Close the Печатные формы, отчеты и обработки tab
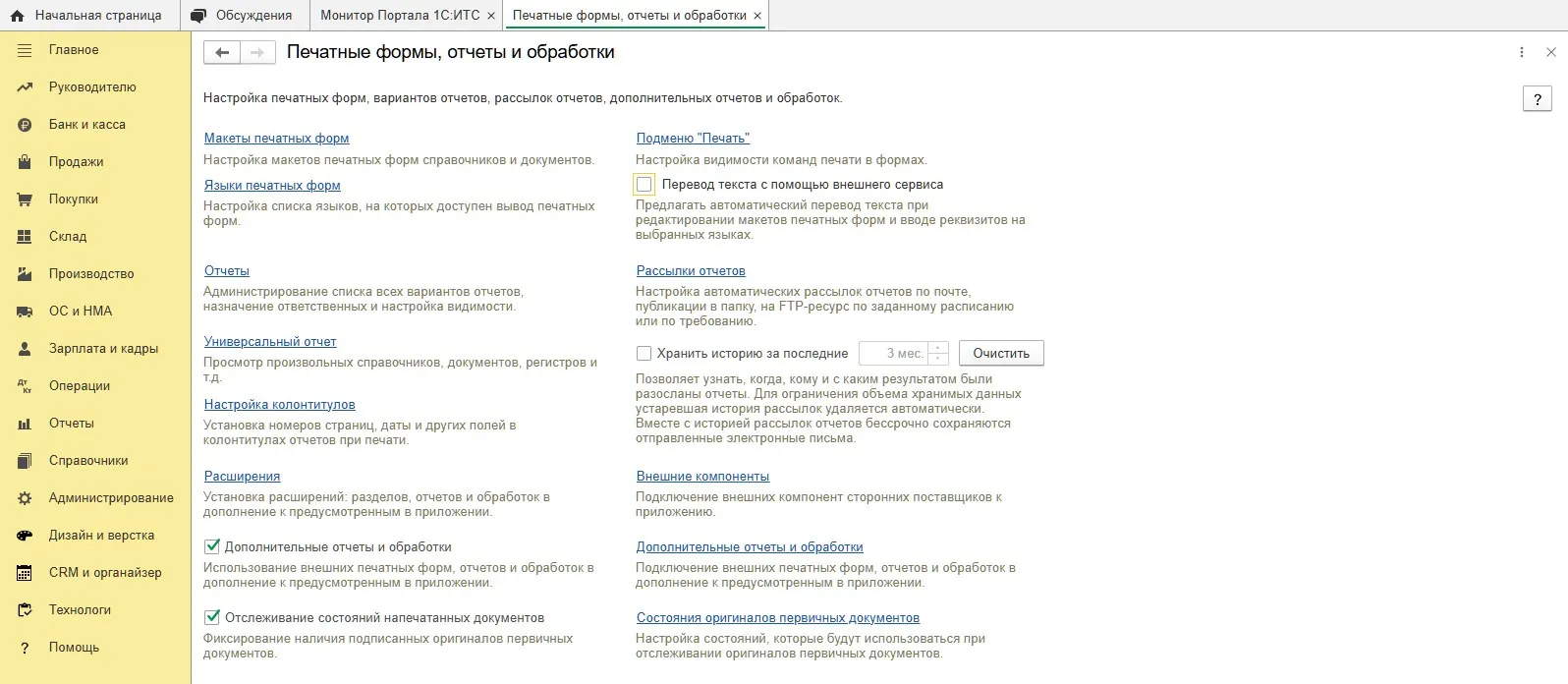The image size is (1568, 684). (x=756, y=16)
